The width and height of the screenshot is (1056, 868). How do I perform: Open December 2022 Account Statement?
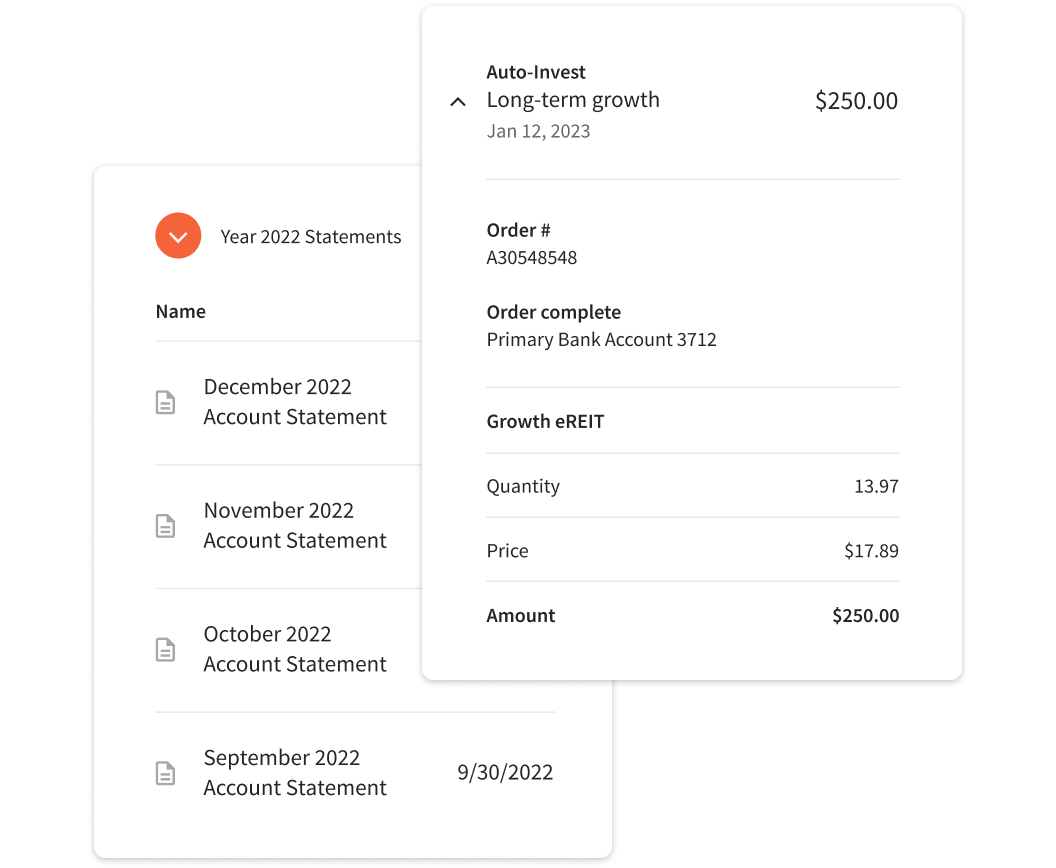[x=295, y=402]
